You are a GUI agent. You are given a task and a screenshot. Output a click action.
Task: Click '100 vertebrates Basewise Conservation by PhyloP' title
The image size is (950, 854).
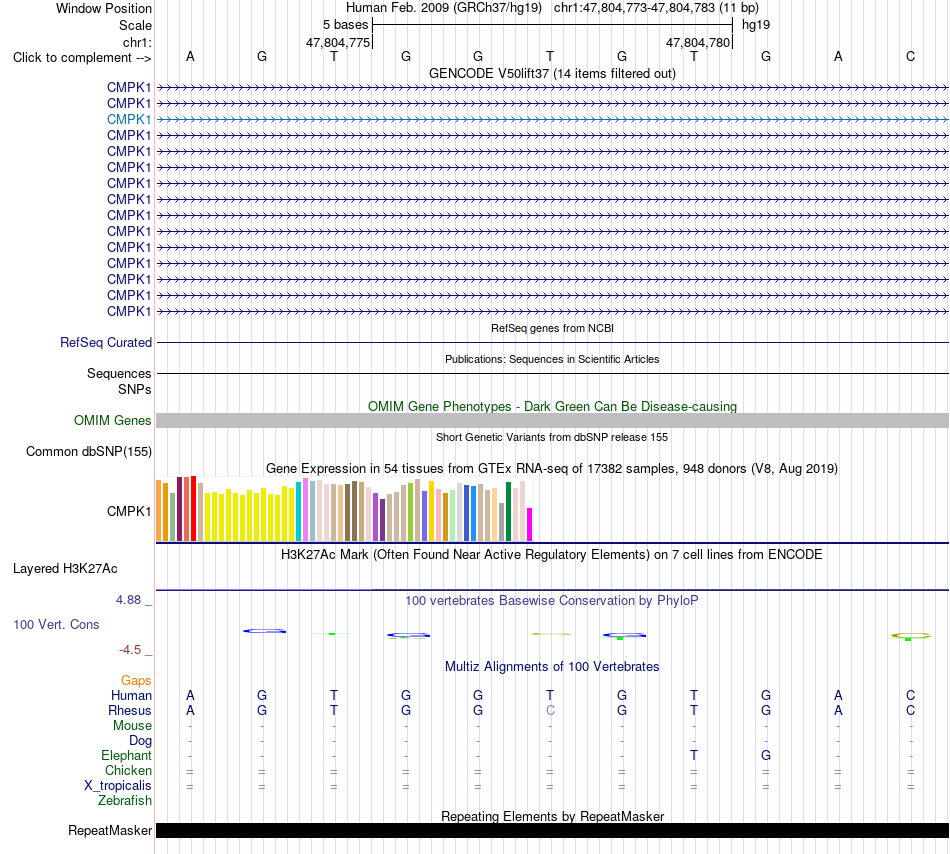point(552,600)
